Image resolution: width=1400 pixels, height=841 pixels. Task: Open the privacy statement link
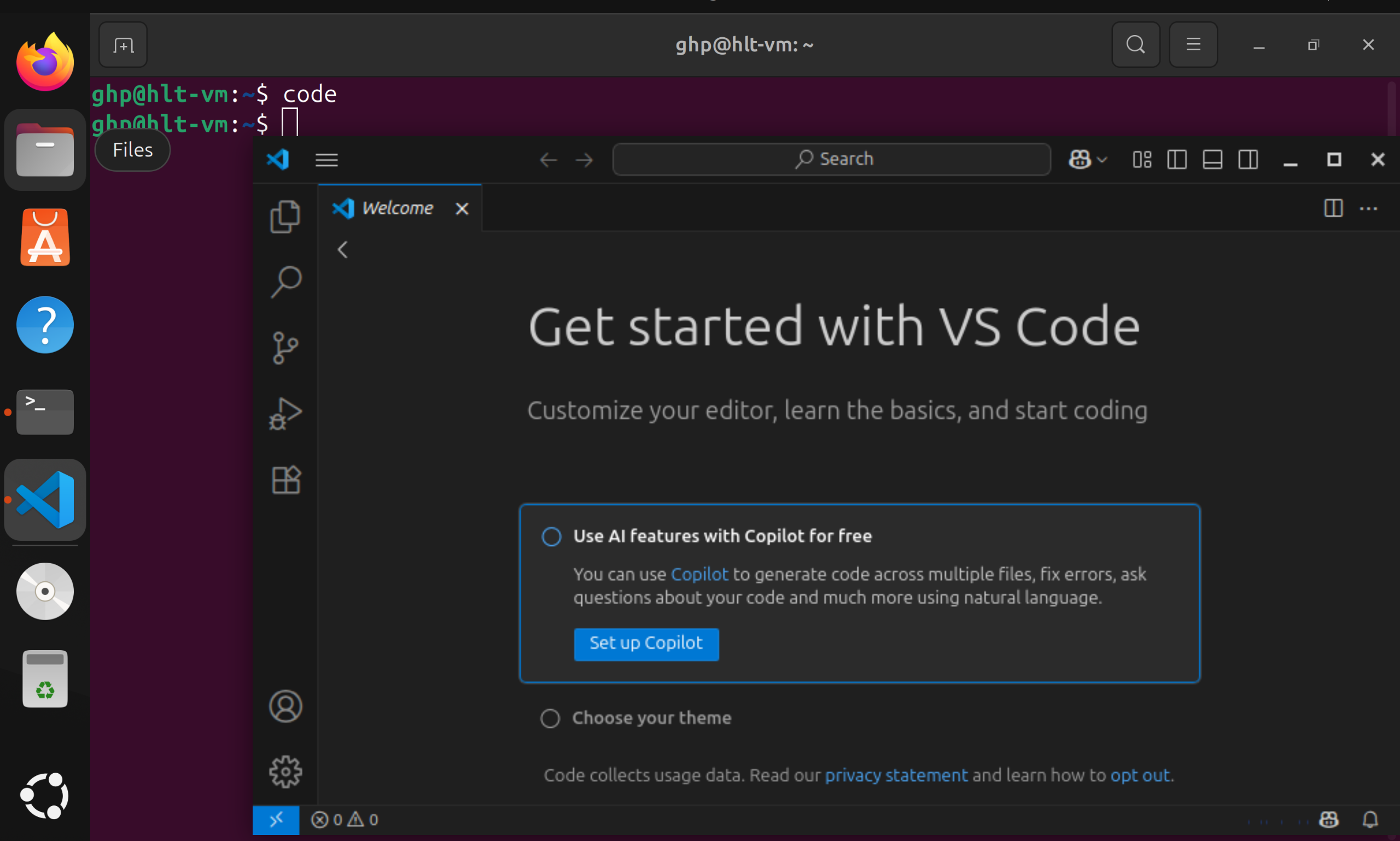pyautogui.click(x=896, y=775)
